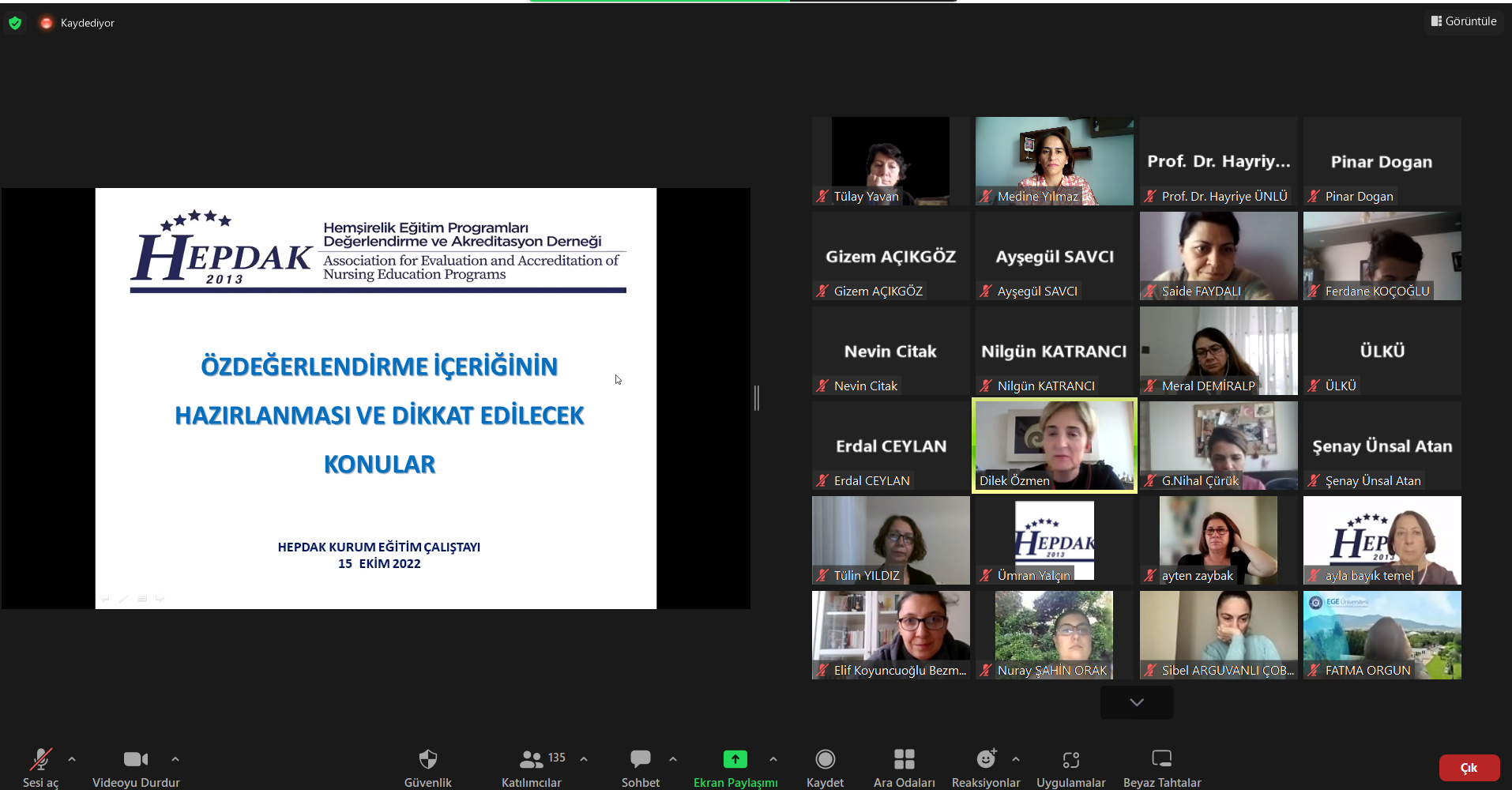Select Ferdane KOÇOĞLU video tile
The width and height of the screenshot is (1512, 790).
(x=1382, y=256)
